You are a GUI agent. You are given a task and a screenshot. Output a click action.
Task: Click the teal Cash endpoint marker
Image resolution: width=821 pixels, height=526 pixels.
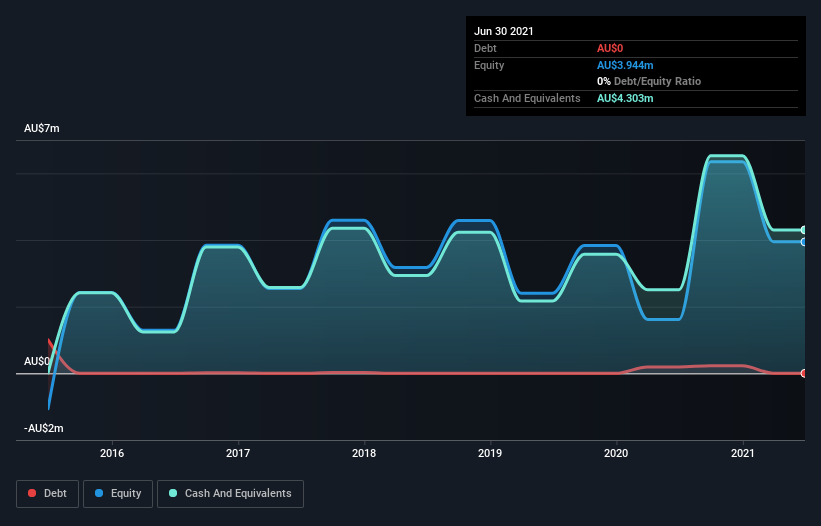[x=804, y=230]
